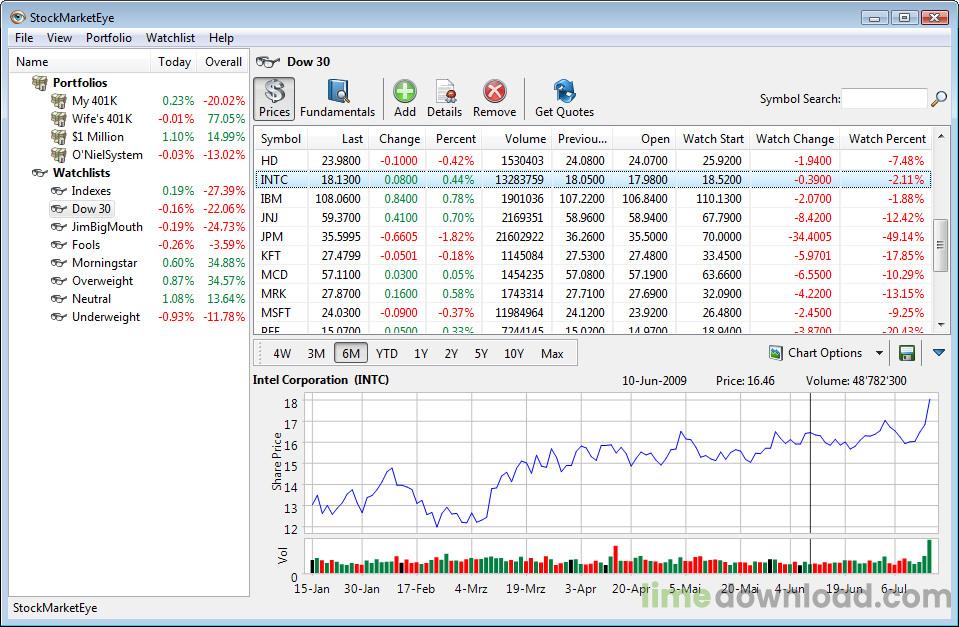Viewport: 959px width, 627px height.
Task: Switch to Max chart range
Action: coord(553,352)
